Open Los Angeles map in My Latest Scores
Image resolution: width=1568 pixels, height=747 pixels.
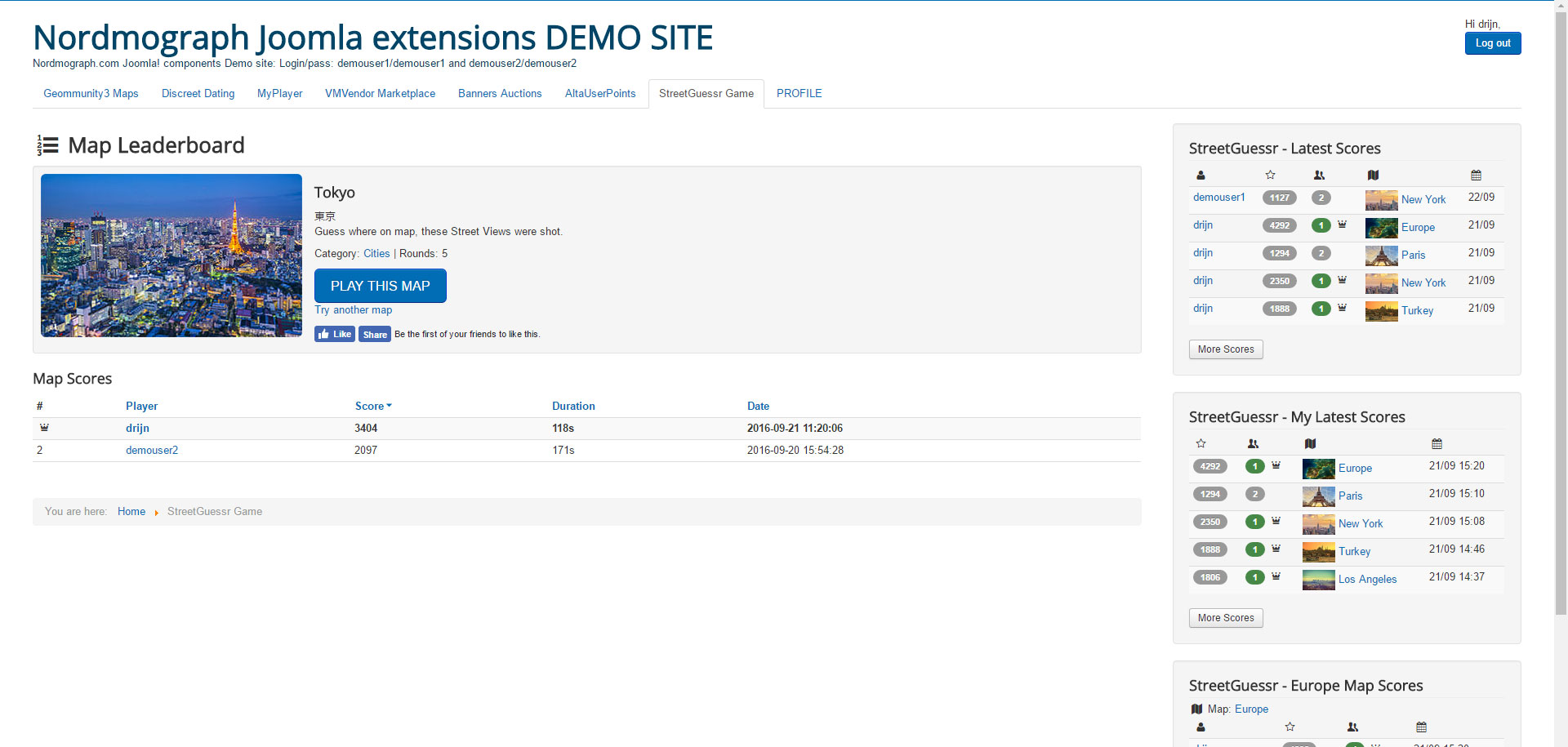(x=1367, y=580)
